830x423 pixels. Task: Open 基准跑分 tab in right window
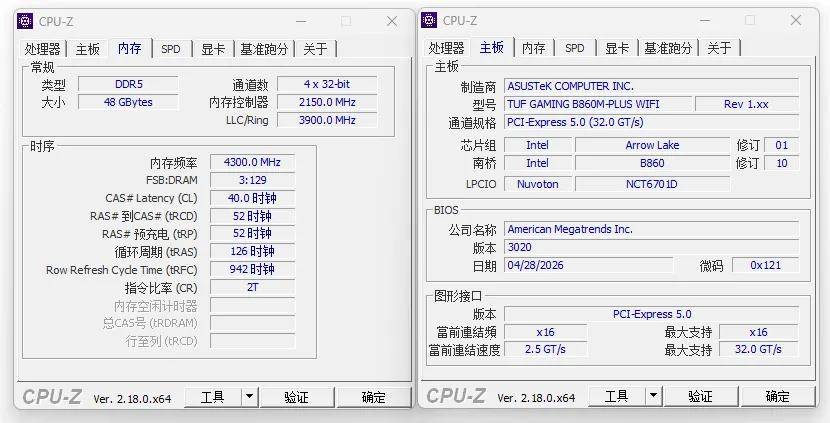(668, 48)
